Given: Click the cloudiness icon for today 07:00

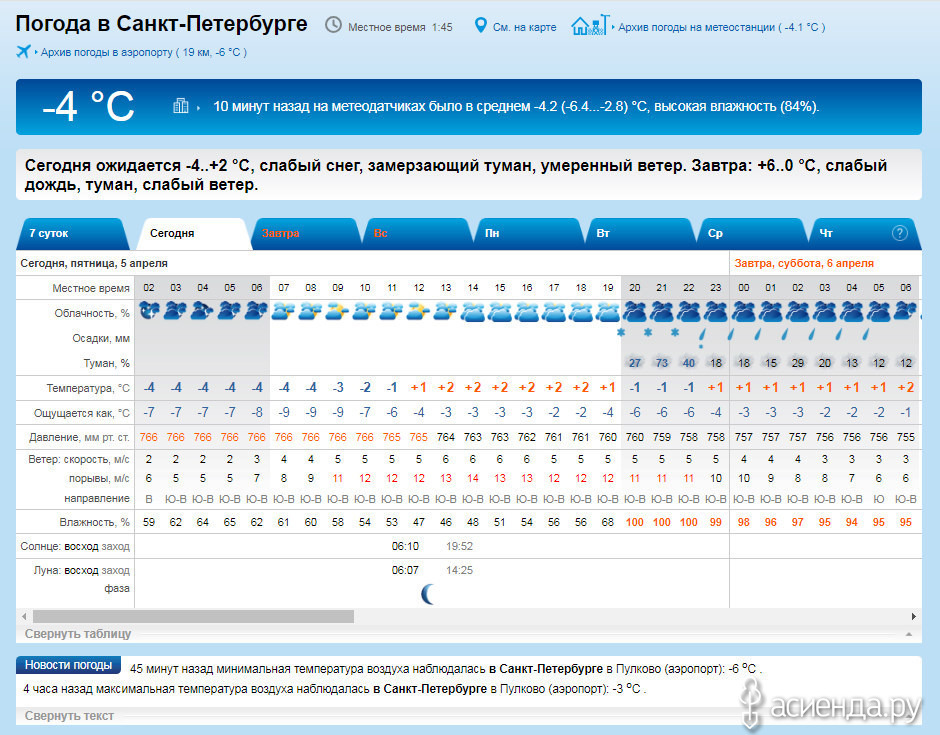Looking at the screenshot, I should (x=284, y=311).
